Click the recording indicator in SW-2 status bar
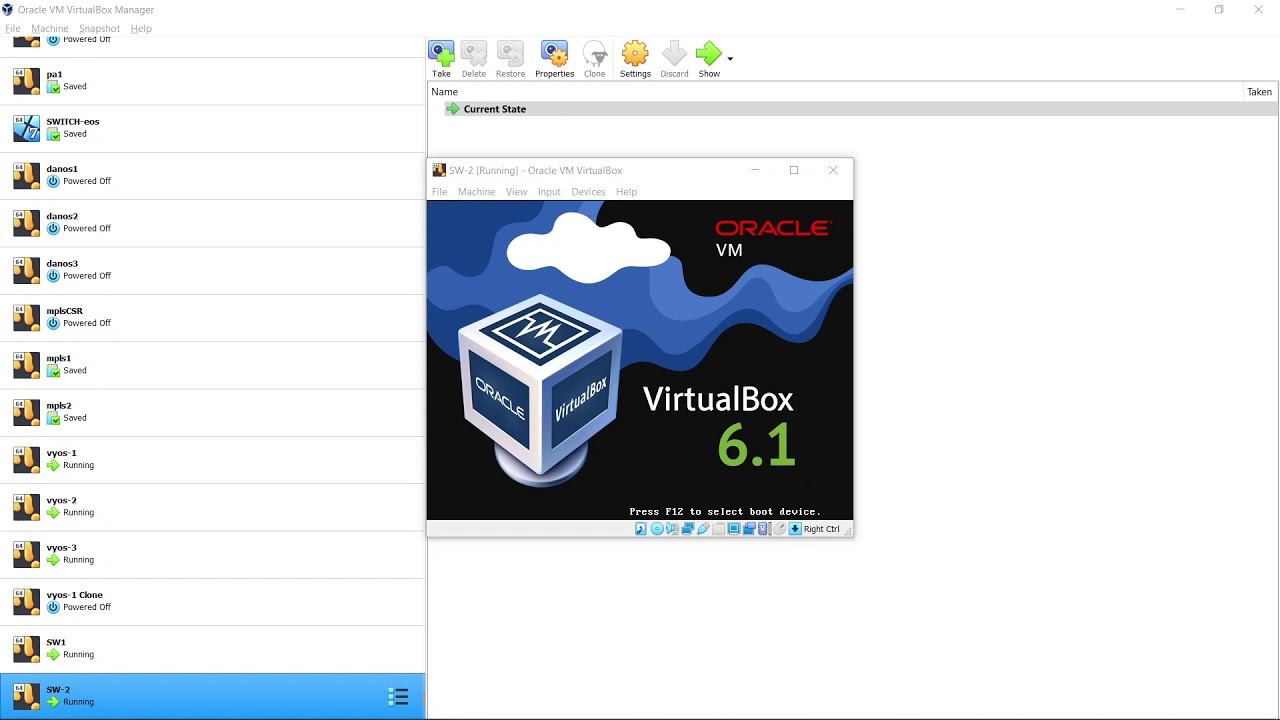 tap(749, 529)
